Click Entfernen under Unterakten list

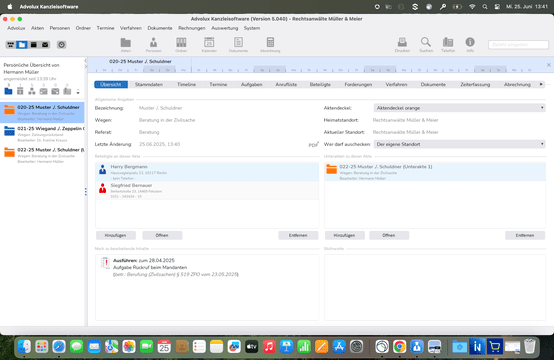(525, 235)
